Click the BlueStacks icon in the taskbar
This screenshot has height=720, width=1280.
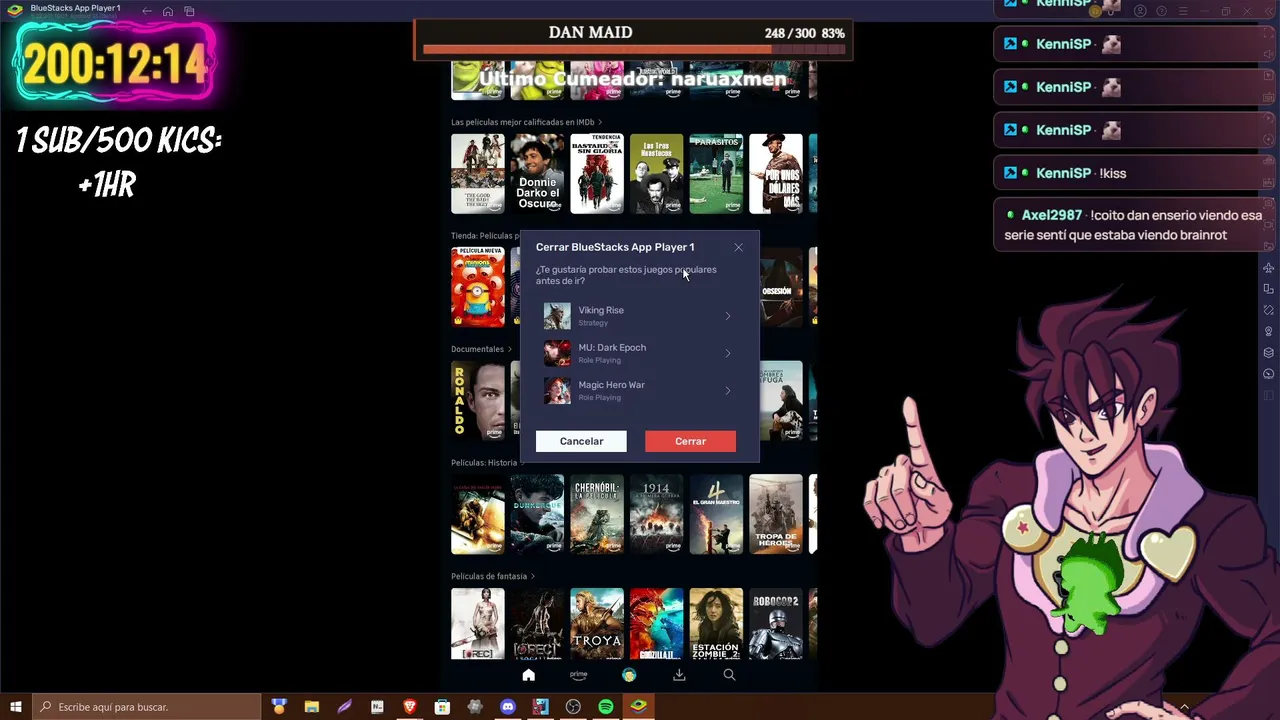639,706
